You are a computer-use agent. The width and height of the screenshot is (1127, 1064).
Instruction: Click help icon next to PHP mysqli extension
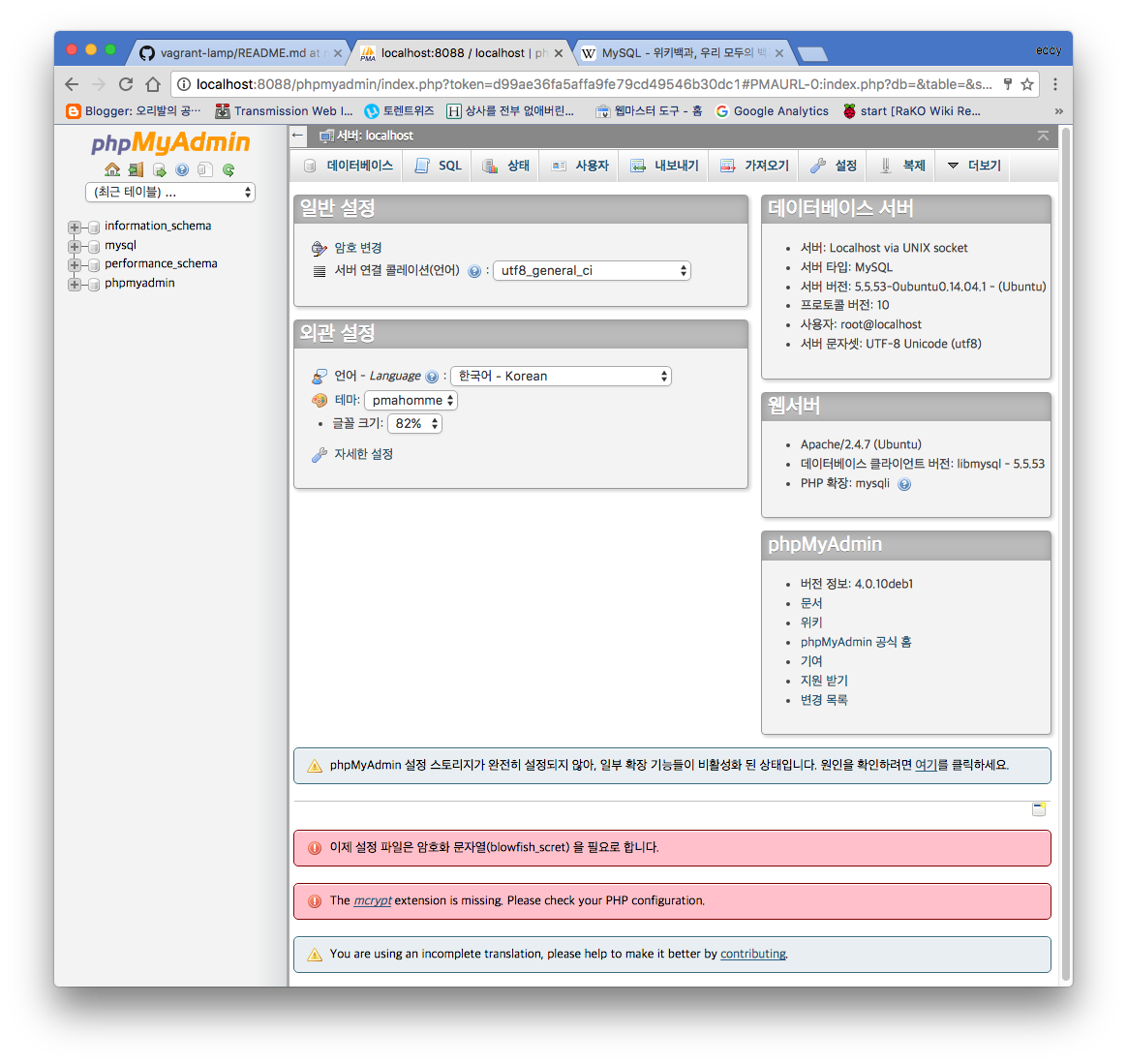coord(905,484)
